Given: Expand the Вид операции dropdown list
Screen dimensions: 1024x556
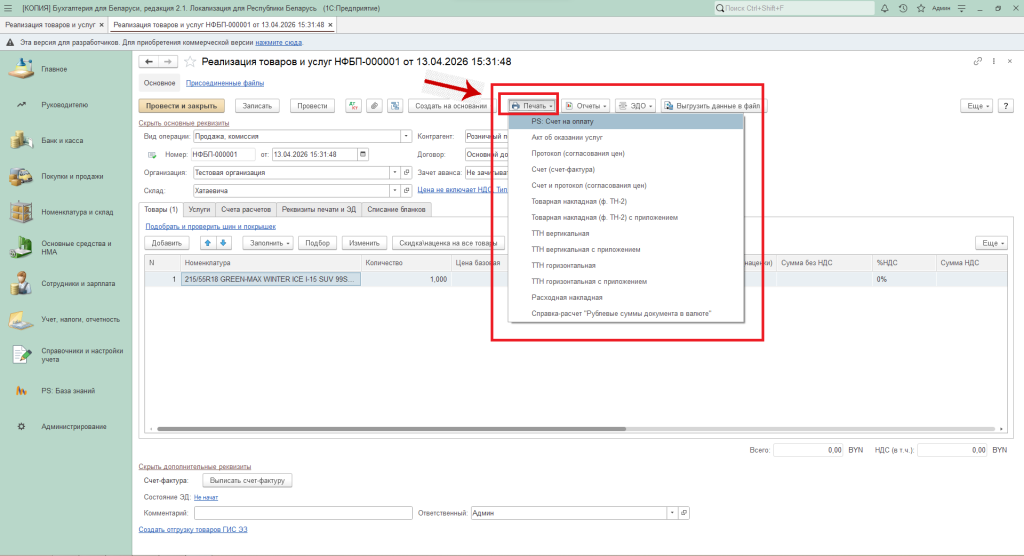Looking at the screenshot, I should [406, 136].
